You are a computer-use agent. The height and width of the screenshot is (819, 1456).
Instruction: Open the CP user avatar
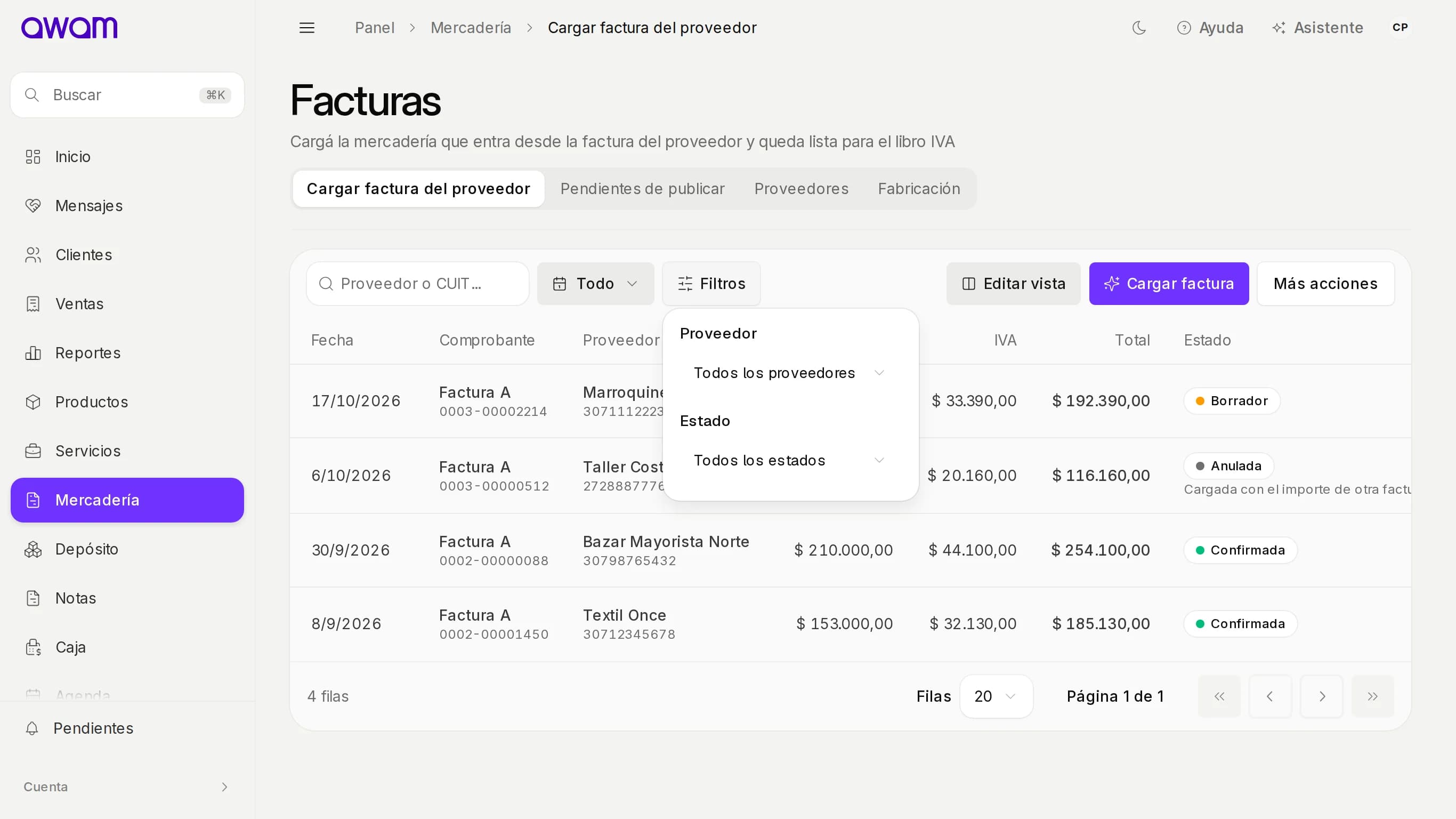[1400, 27]
